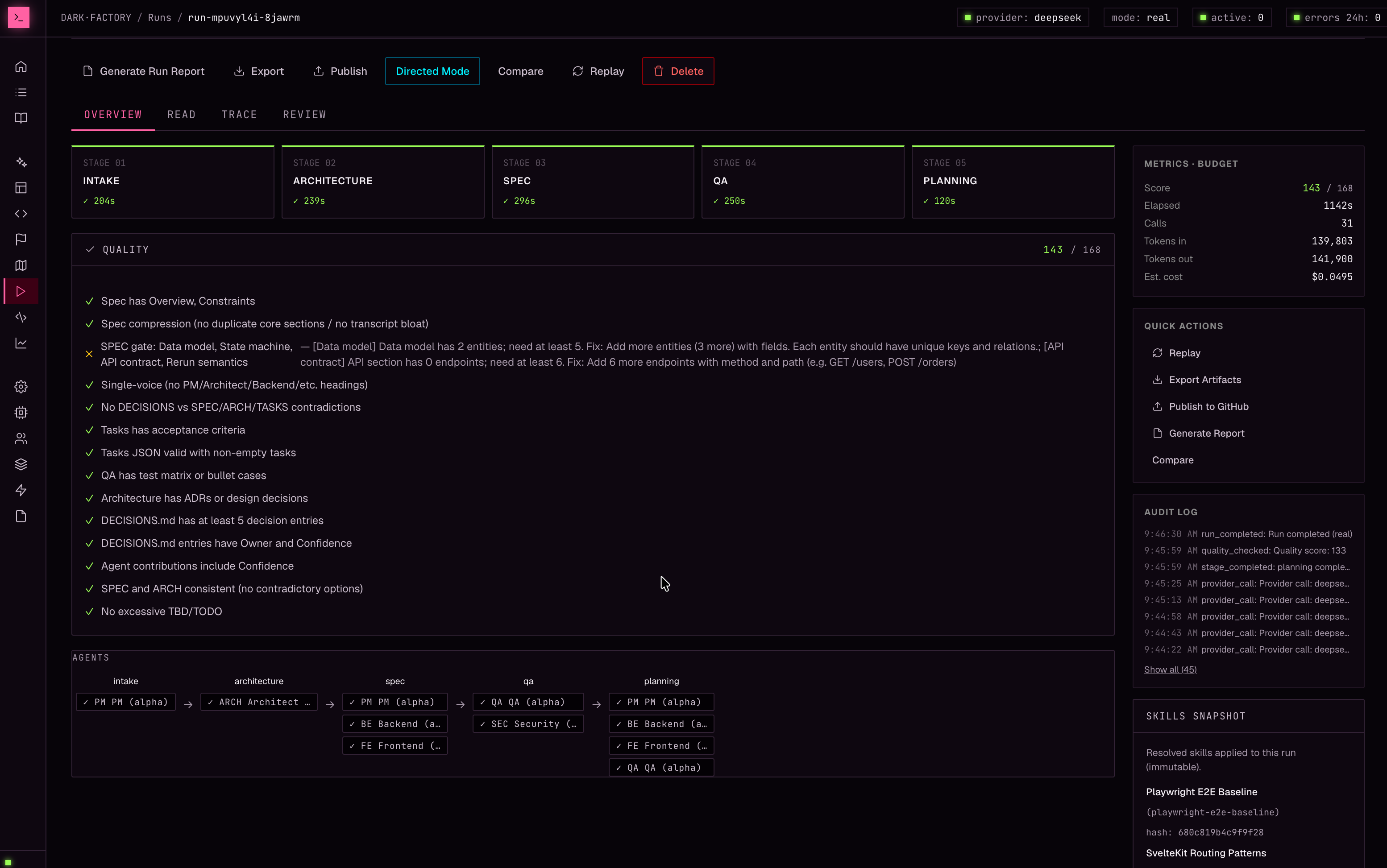This screenshot has height=868, width=1387.
Task: Open the lightning bolt icon in sidebar
Action: click(21, 490)
